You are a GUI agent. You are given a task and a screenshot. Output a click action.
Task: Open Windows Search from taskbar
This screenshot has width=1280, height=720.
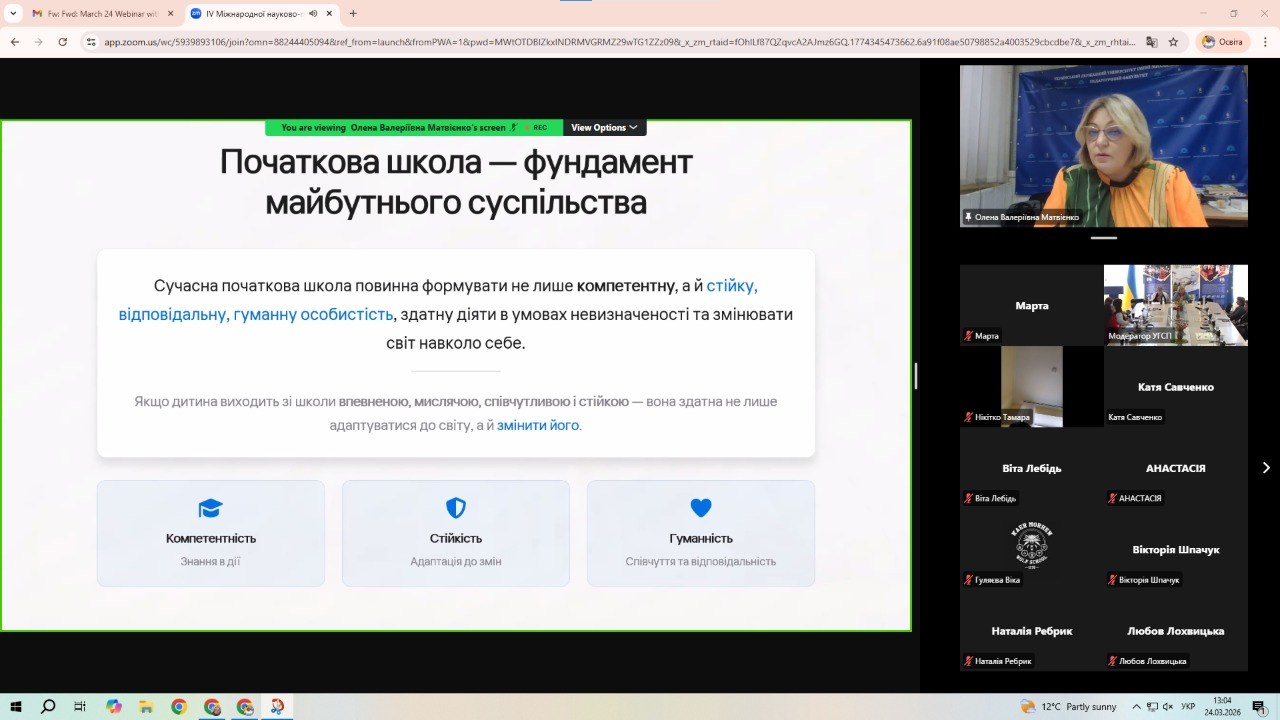tap(48, 706)
